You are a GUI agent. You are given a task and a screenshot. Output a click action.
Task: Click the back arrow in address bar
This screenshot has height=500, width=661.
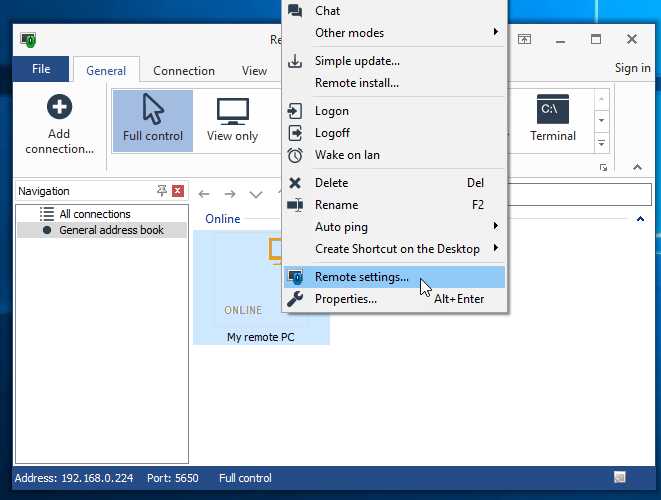[x=204, y=194]
